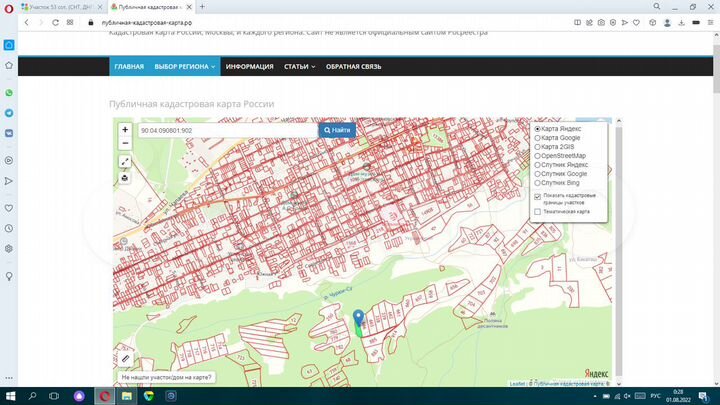The image size is (720, 405).
Task: Open fullscreen map view icon
Action: click(x=125, y=162)
